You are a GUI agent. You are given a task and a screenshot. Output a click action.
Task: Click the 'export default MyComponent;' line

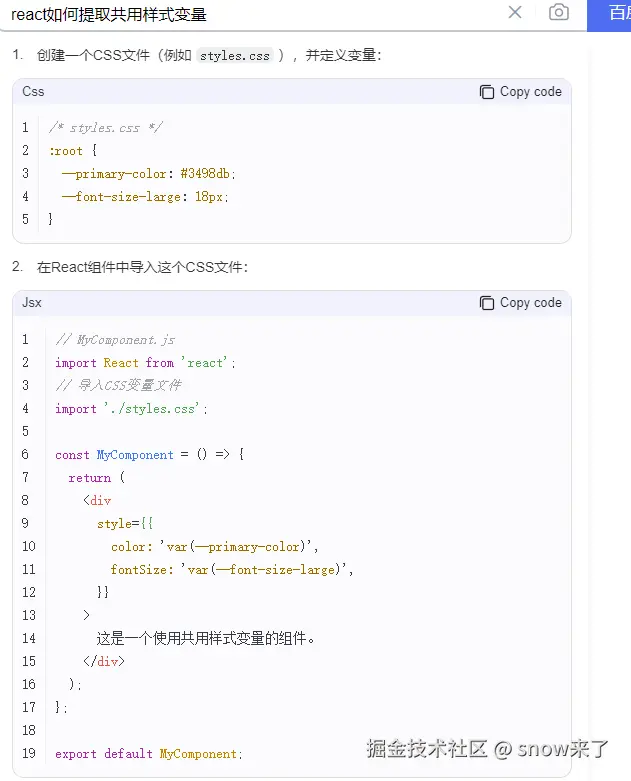pyautogui.click(x=149, y=754)
